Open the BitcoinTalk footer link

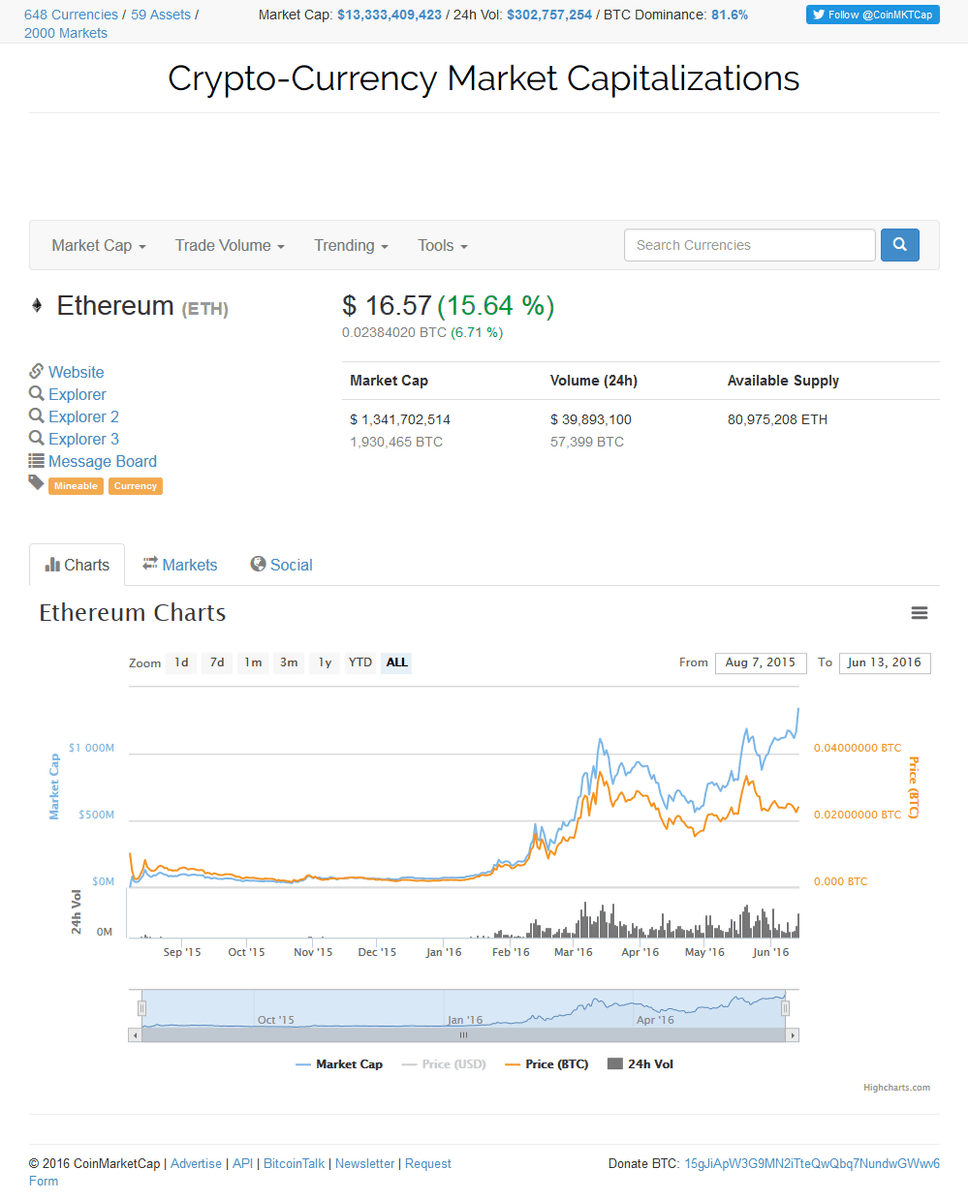tap(294, 1164)
